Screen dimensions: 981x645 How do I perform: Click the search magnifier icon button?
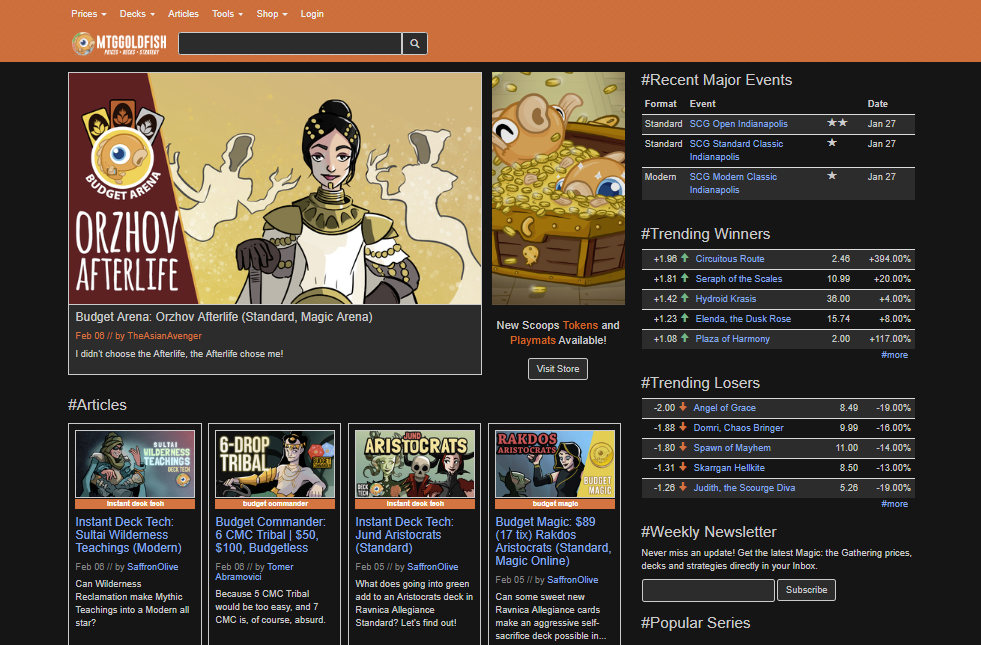[x=414, y=44]
